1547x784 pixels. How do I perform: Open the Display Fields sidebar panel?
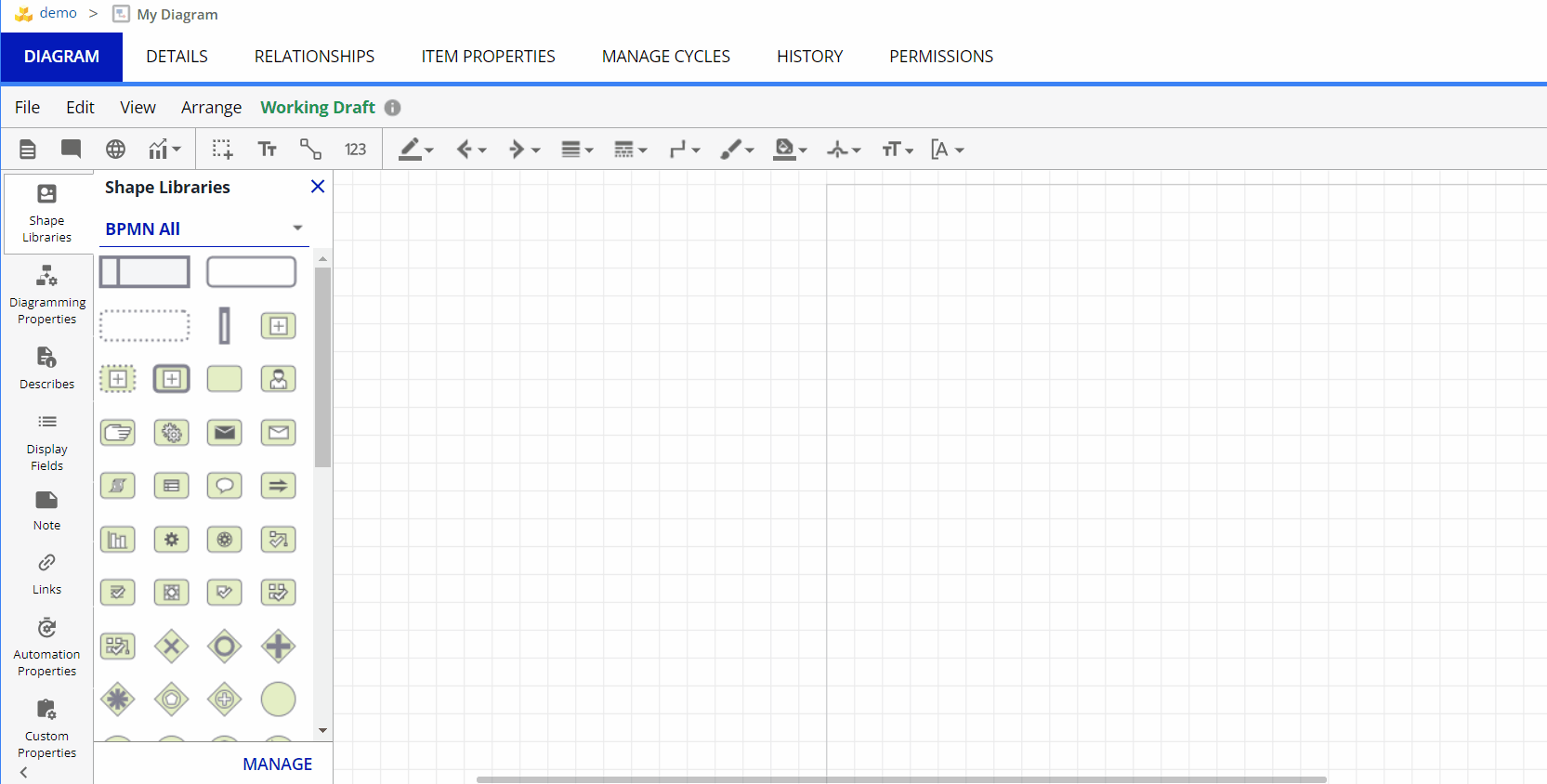click(x=46, y=443)
